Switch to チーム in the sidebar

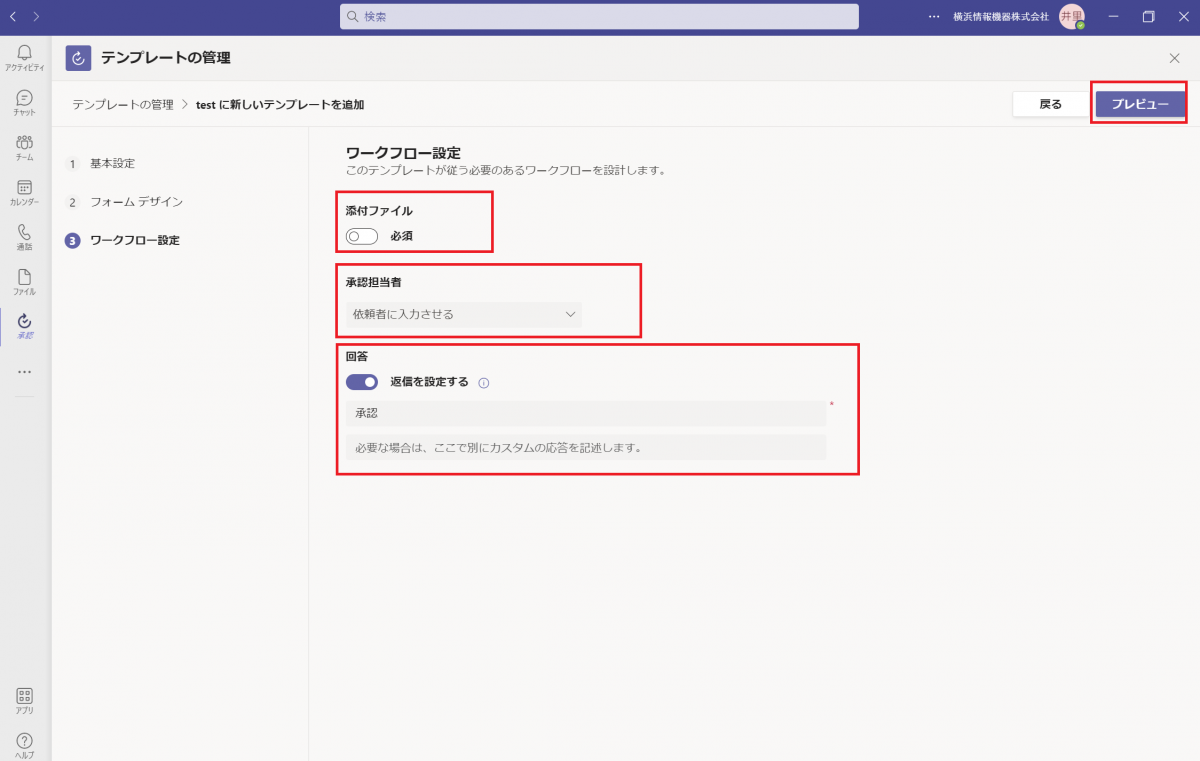24,145
